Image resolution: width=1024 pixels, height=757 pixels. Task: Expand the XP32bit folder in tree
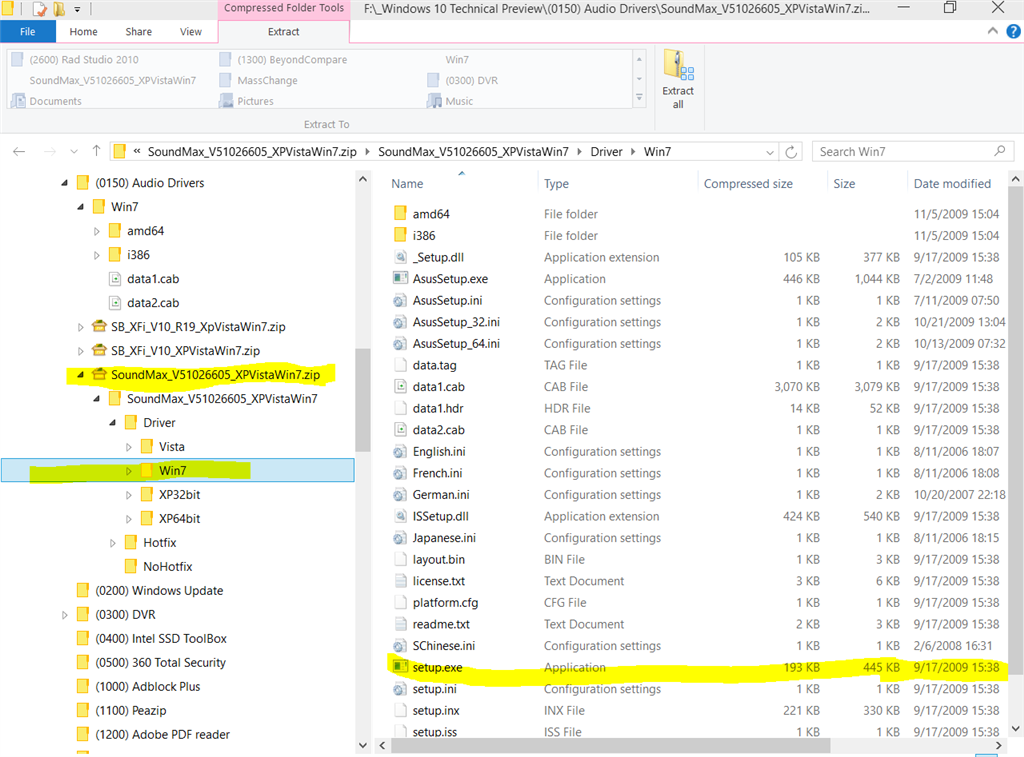129,495
